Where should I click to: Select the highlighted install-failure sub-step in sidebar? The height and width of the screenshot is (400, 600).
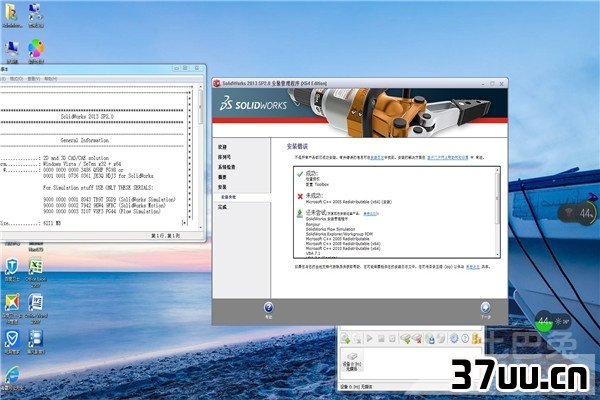228,197
